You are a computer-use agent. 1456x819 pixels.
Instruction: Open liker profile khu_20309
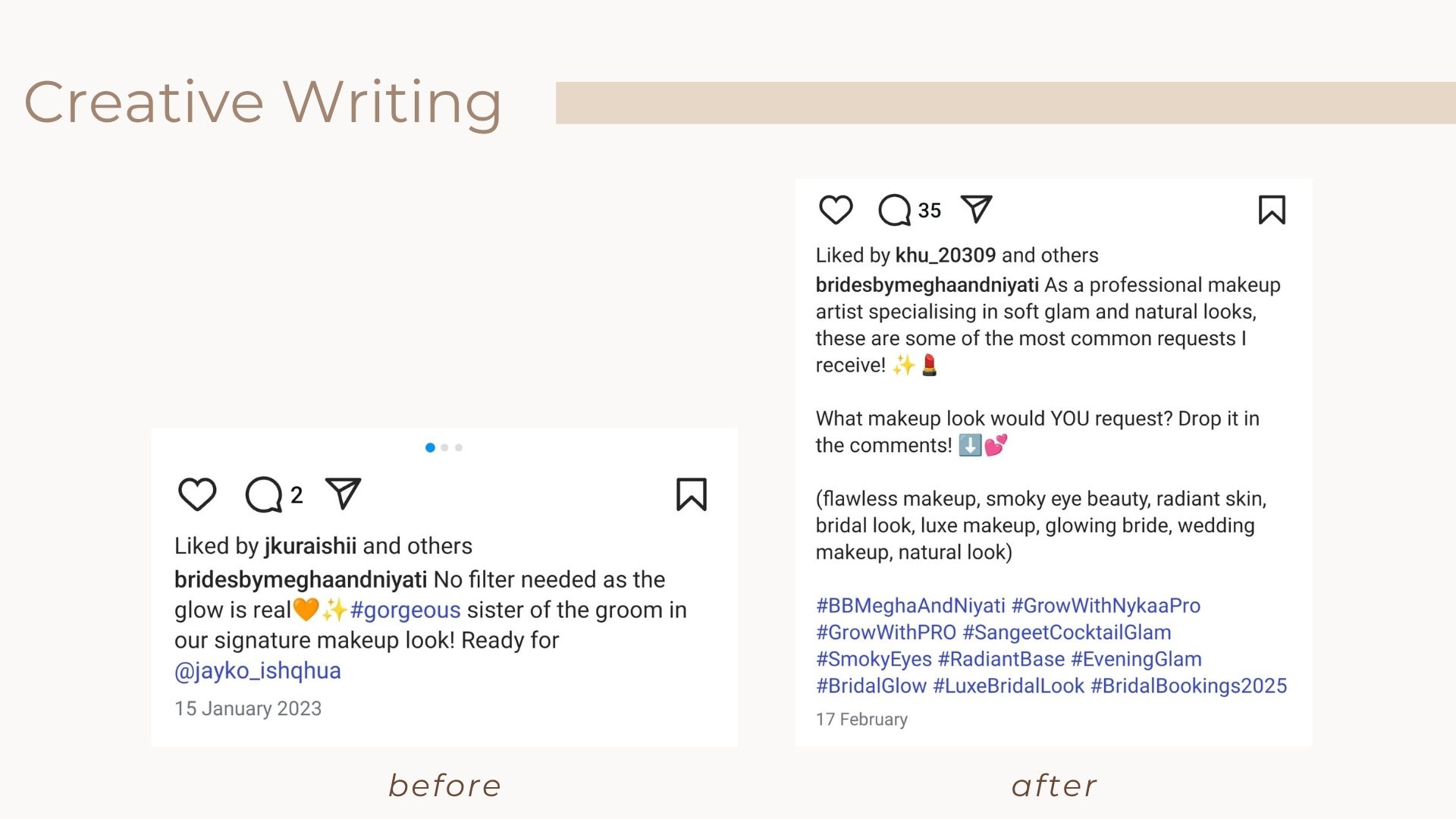point(946,256)
